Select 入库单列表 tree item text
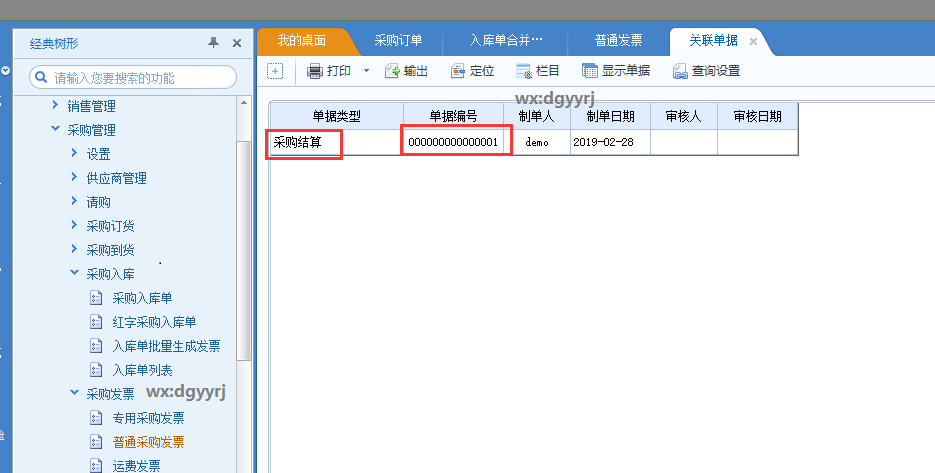This screenshot has height=473, width=935. pyautogui.click(x=143, y=370)
